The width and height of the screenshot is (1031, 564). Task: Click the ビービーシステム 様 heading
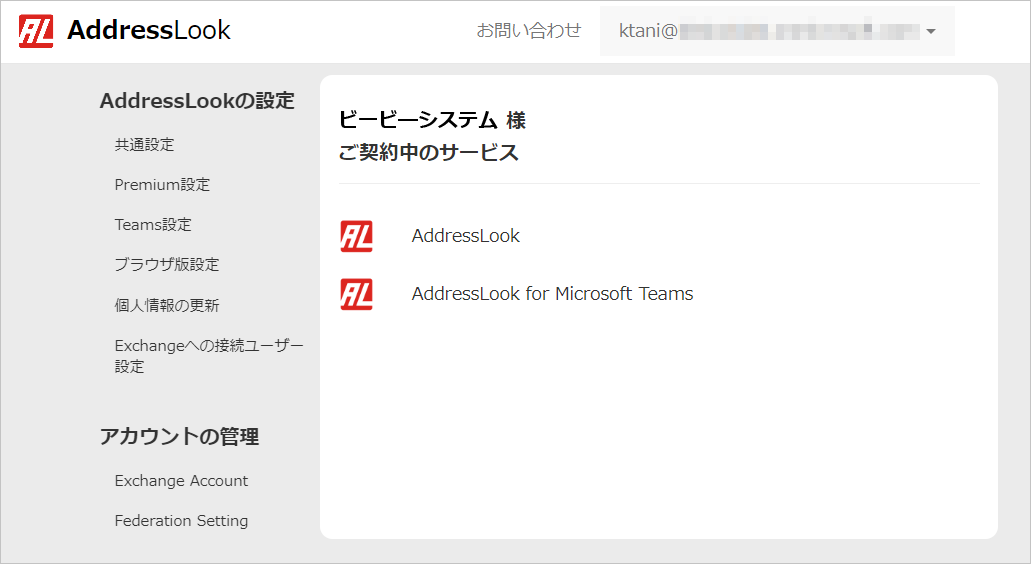pyautogui.click(x=432, y=120)
